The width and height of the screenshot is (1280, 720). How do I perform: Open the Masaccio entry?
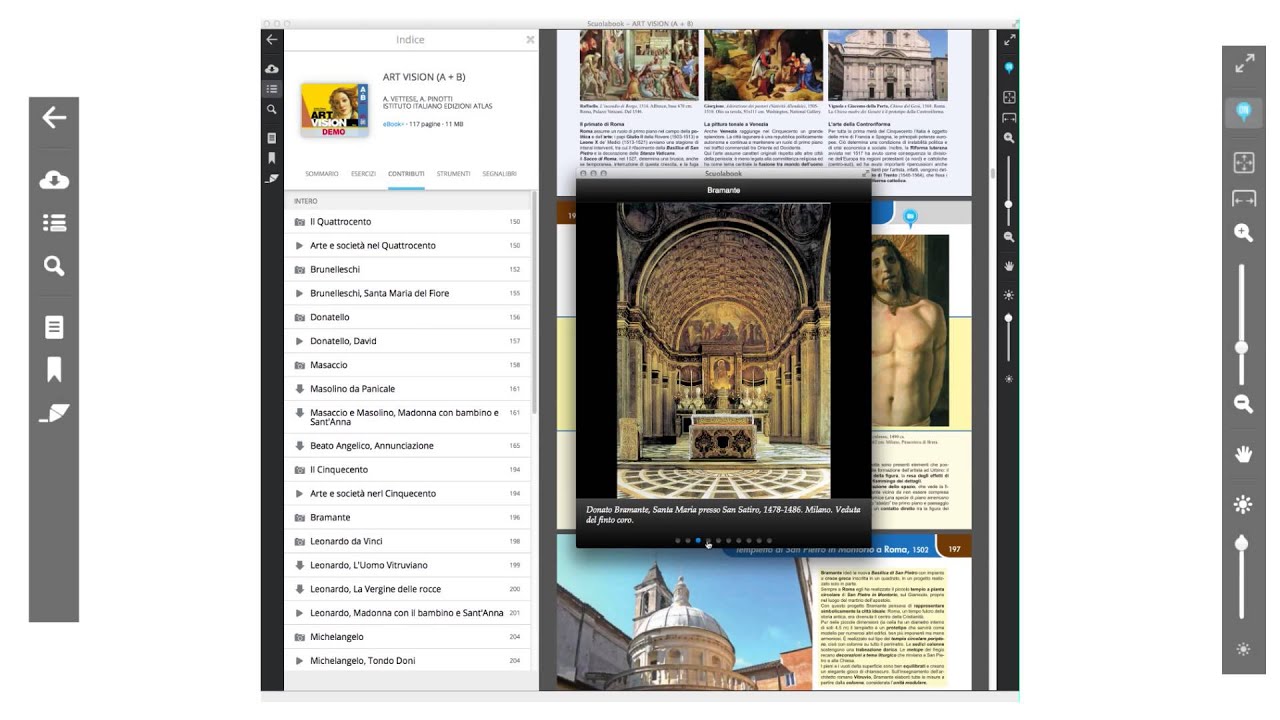[408, 365]
